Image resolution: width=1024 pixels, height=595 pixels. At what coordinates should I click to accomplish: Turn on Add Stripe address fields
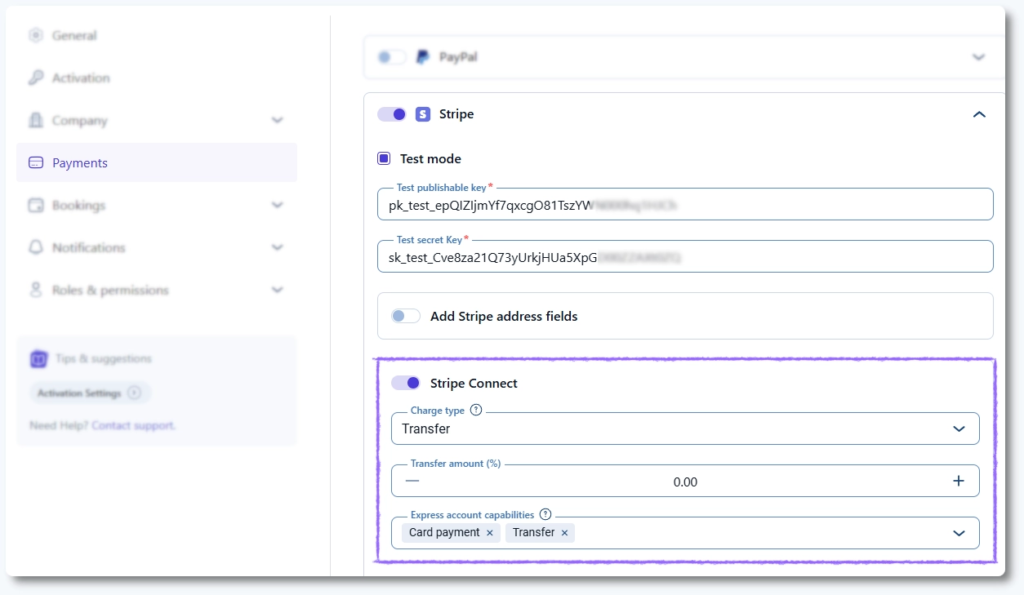(x=405, y=316)
